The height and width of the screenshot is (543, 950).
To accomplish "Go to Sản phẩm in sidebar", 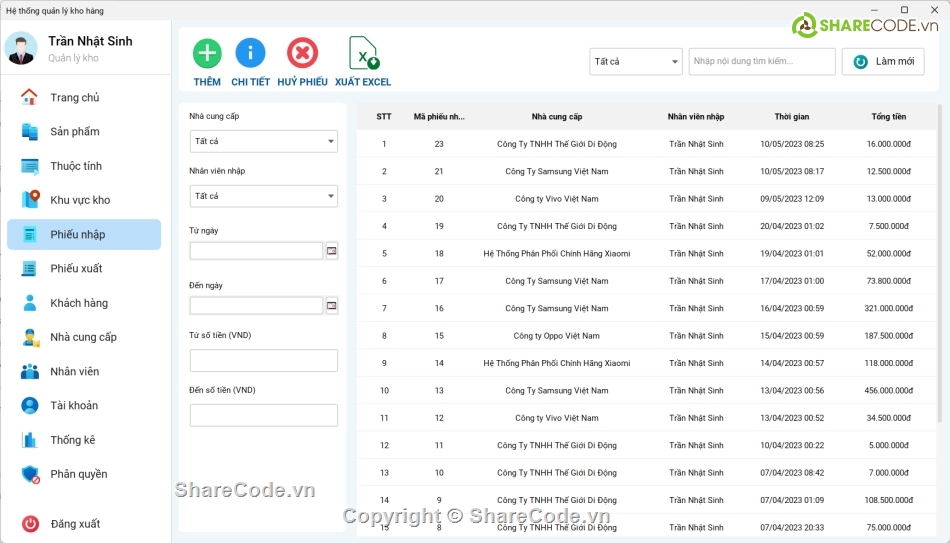I will click(x=75, y=132).
